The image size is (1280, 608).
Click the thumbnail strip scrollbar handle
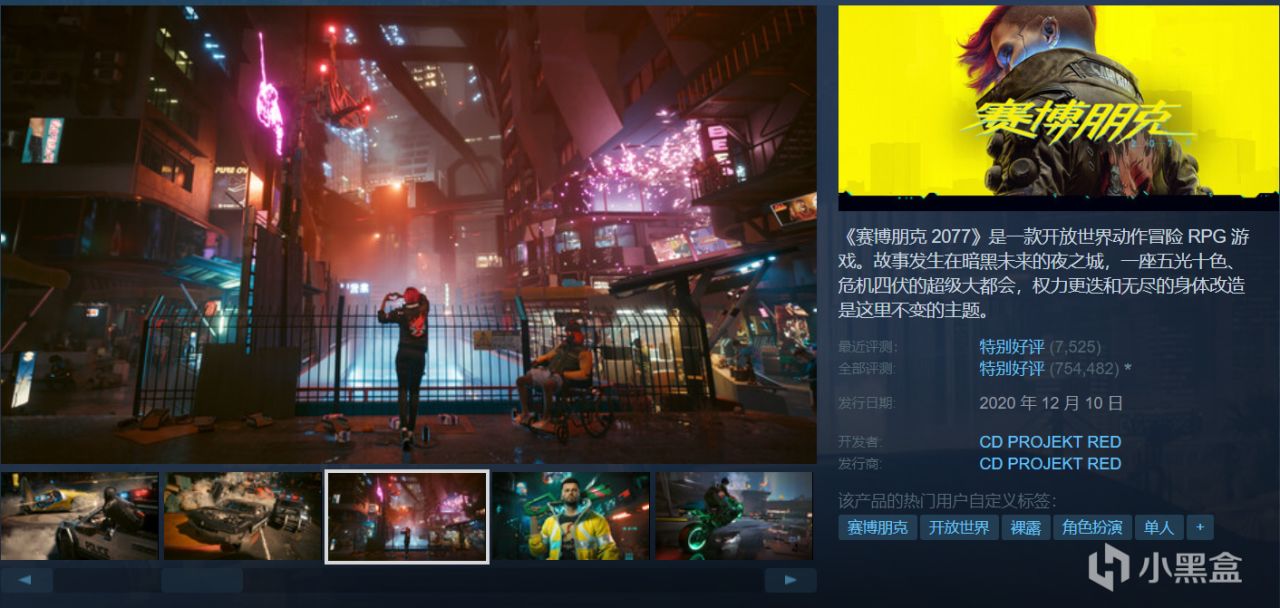202,580
